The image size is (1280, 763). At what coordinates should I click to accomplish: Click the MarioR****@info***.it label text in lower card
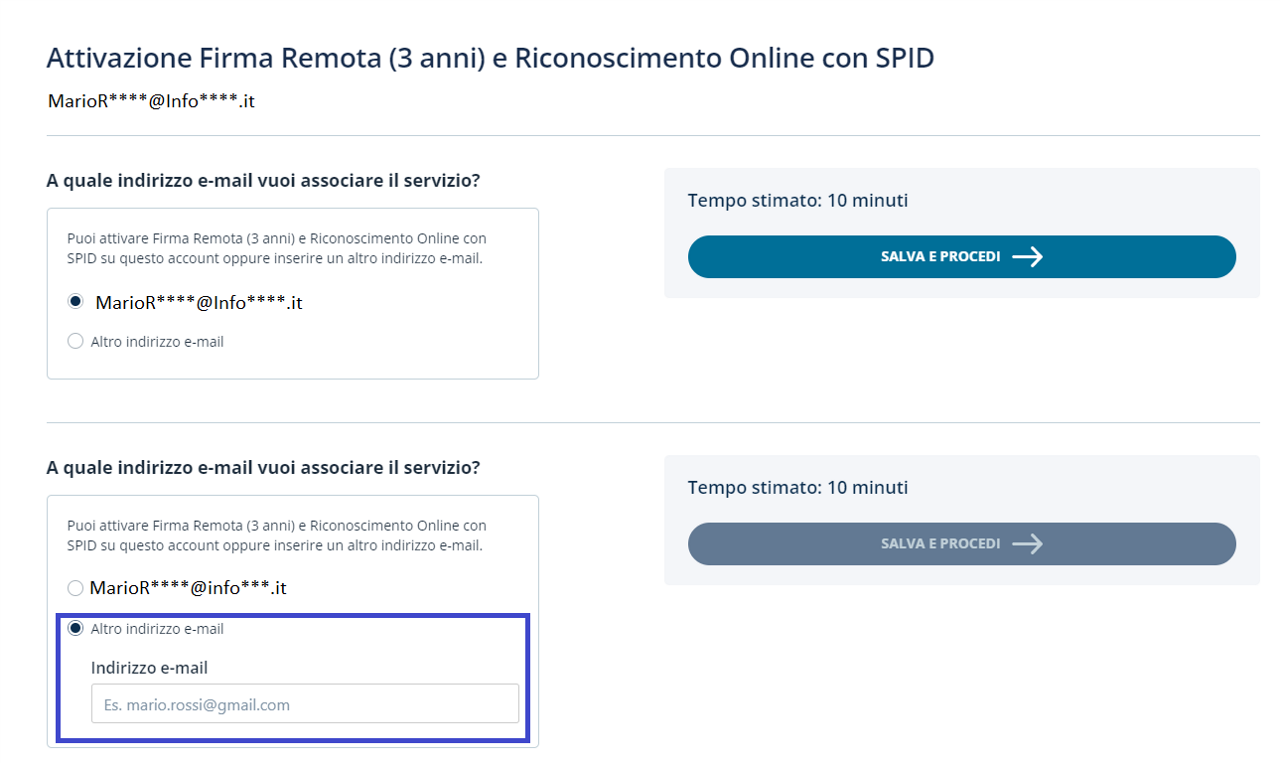point(188,588)
